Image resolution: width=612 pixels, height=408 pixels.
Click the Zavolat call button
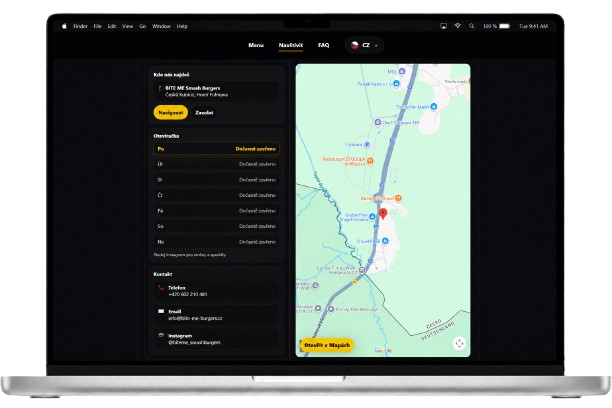204,112
